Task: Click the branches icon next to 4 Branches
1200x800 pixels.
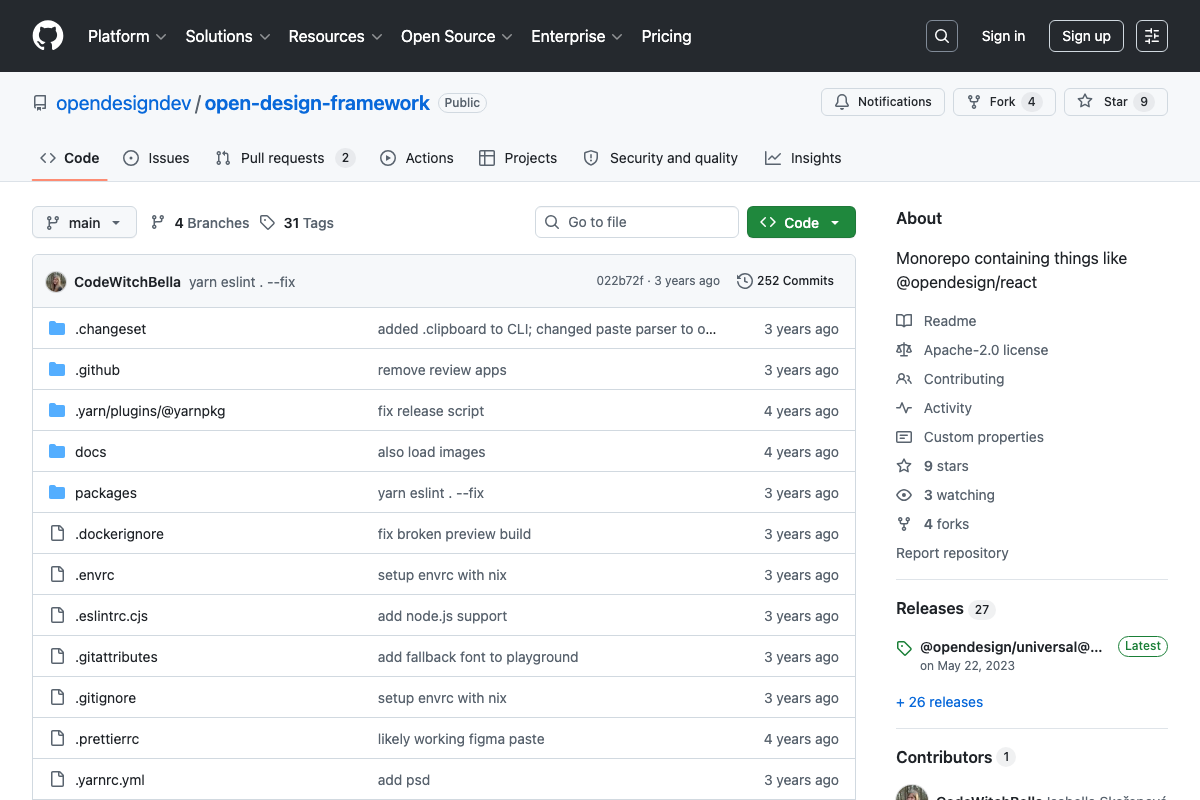Action: tap(158, 223)
